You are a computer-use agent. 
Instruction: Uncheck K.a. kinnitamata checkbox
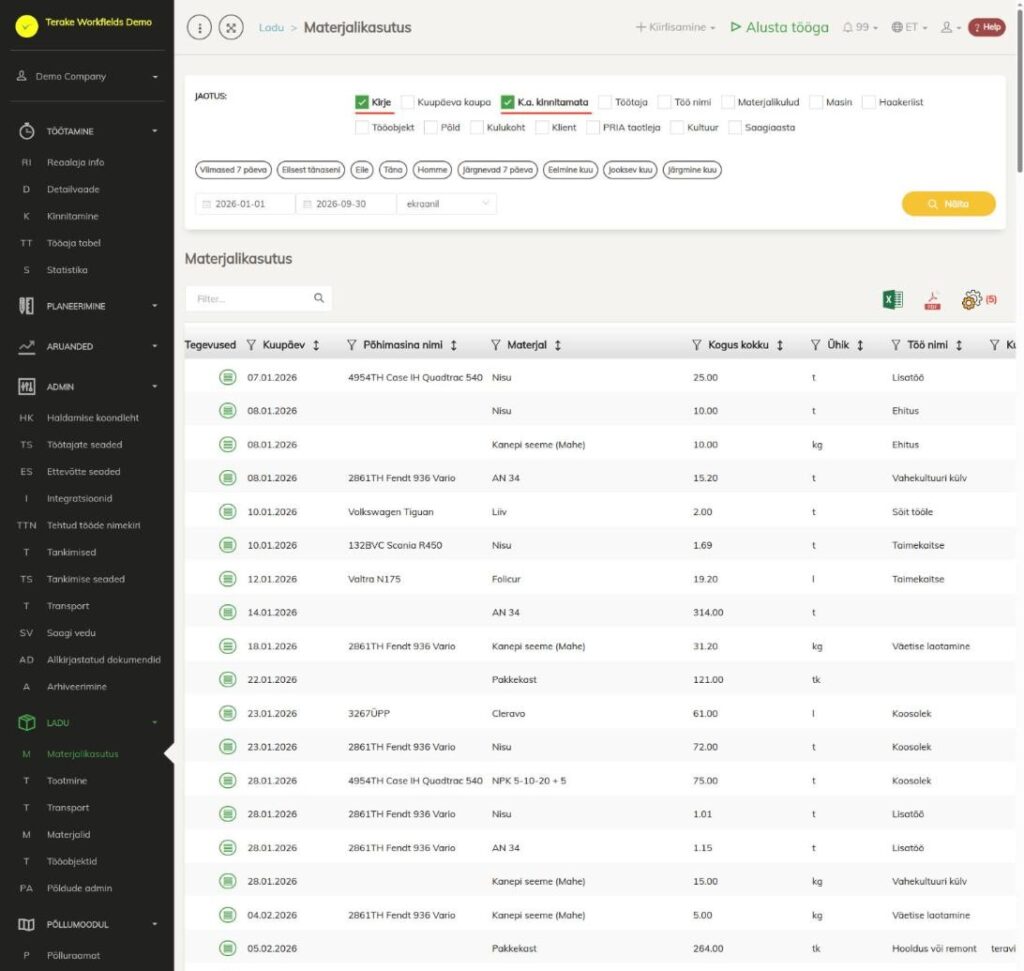(x=507, y=102)
